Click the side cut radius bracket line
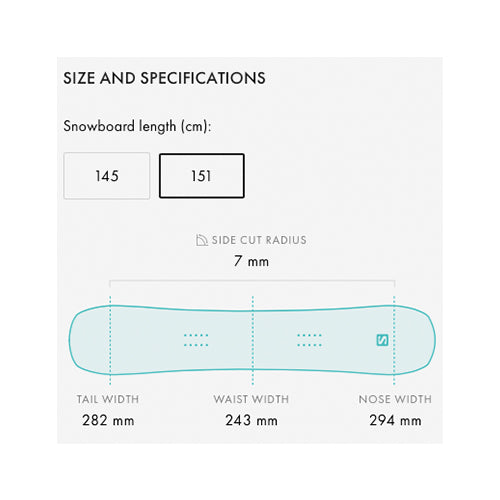Screen dimensions: 500x500 tap(252, 281)
